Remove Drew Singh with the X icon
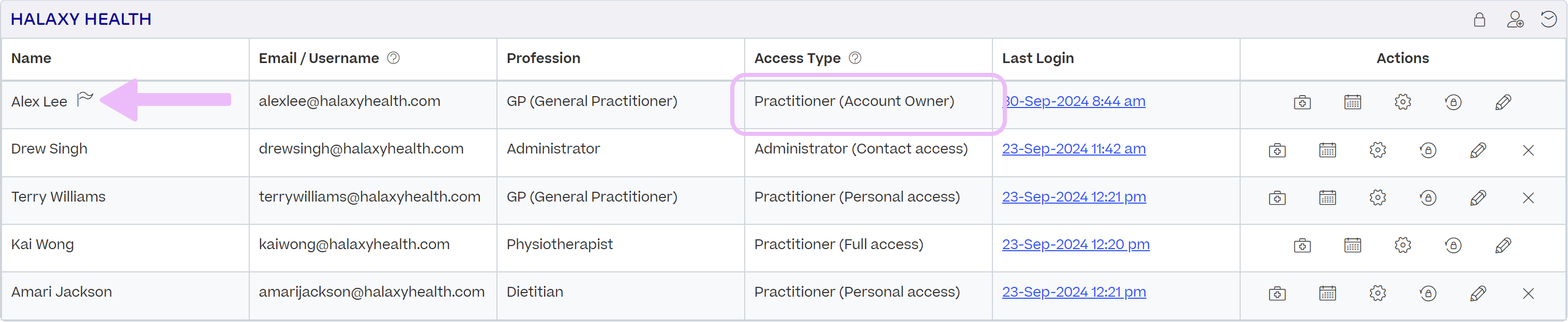This screenshot has width=1568, height=322. point(1528,150)
